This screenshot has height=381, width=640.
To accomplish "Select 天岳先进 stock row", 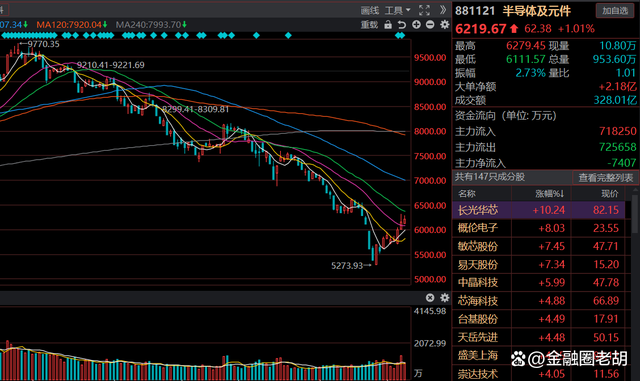I will tap(538, 337).
